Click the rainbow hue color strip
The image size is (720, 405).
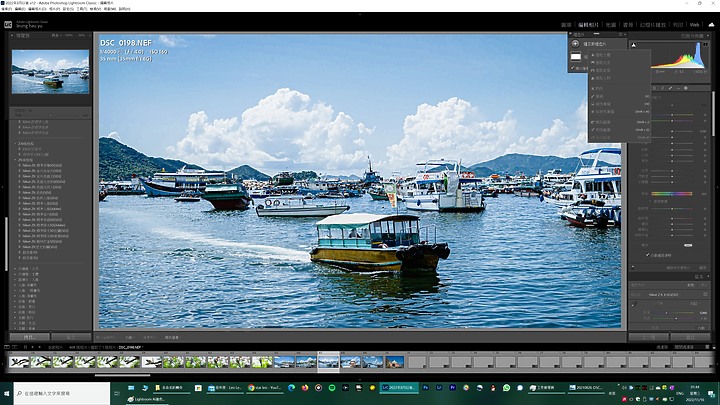tap(671, 194)
